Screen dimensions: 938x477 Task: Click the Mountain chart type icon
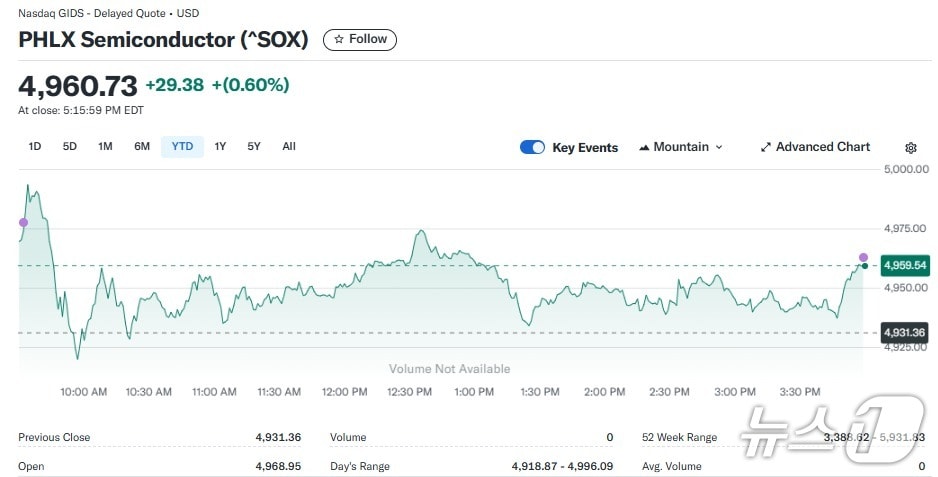click(x=643, y=147)
